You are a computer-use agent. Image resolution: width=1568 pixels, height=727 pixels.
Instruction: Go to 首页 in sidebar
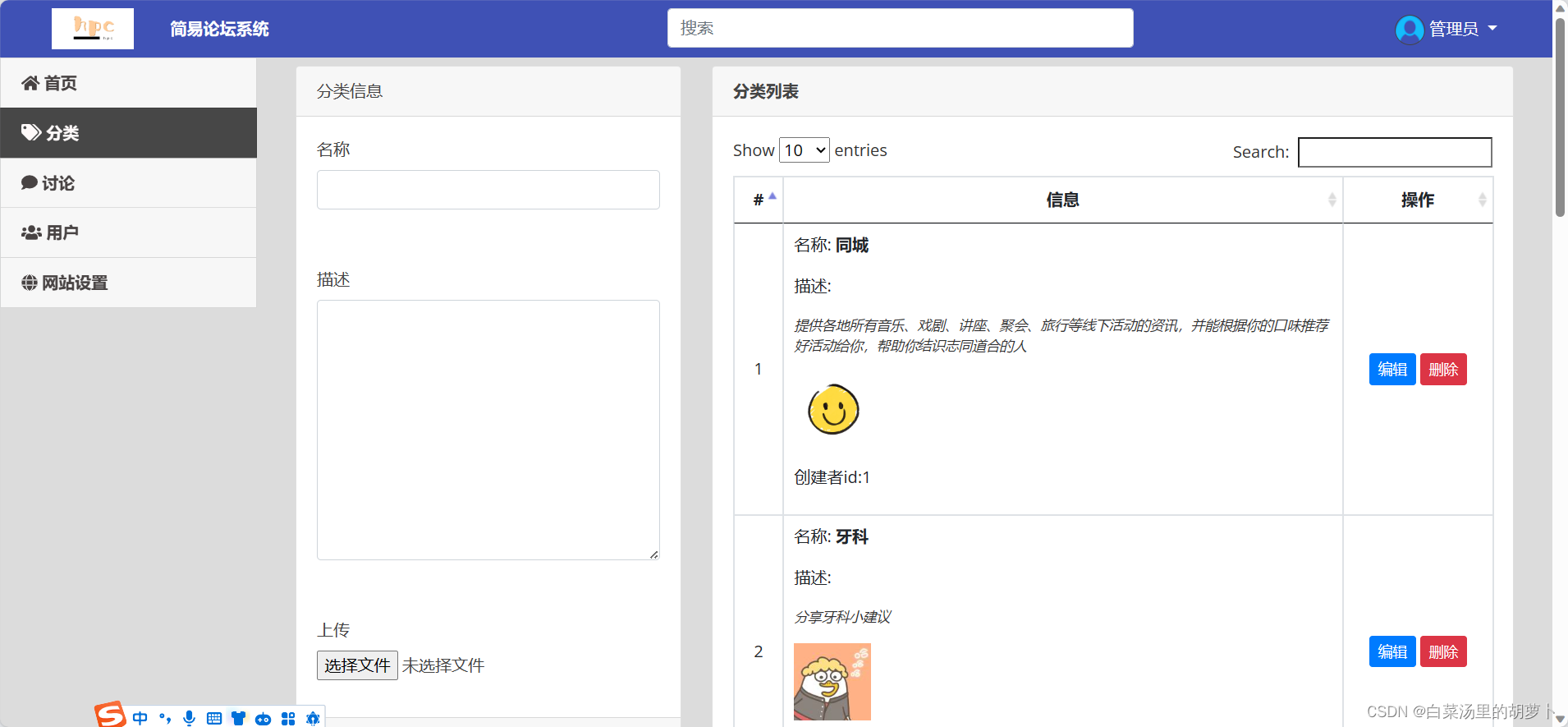128,83
